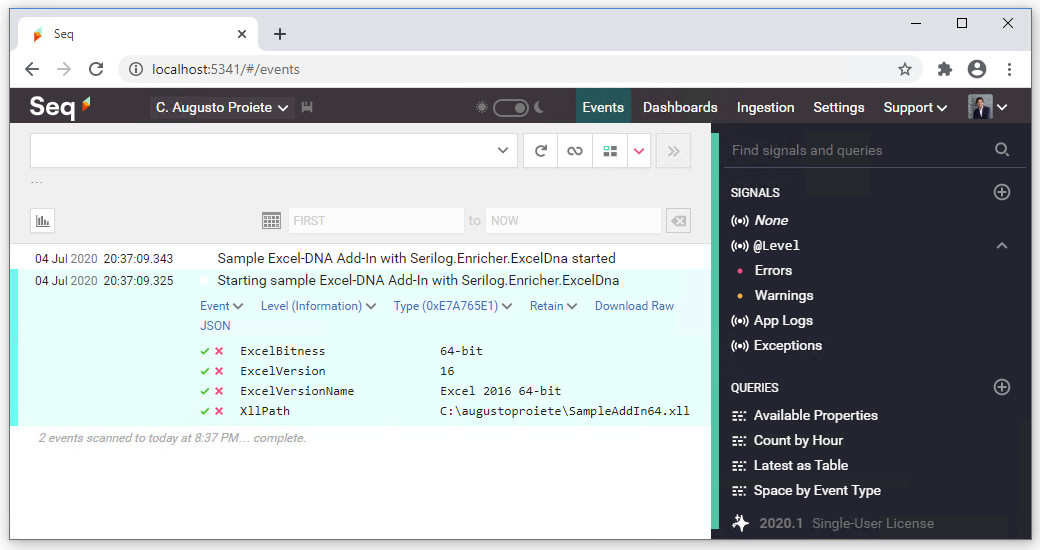1040x550 pixels.
Task: Click the FIRST date range field
Action: pyautogui.click(x=375, y=221)
